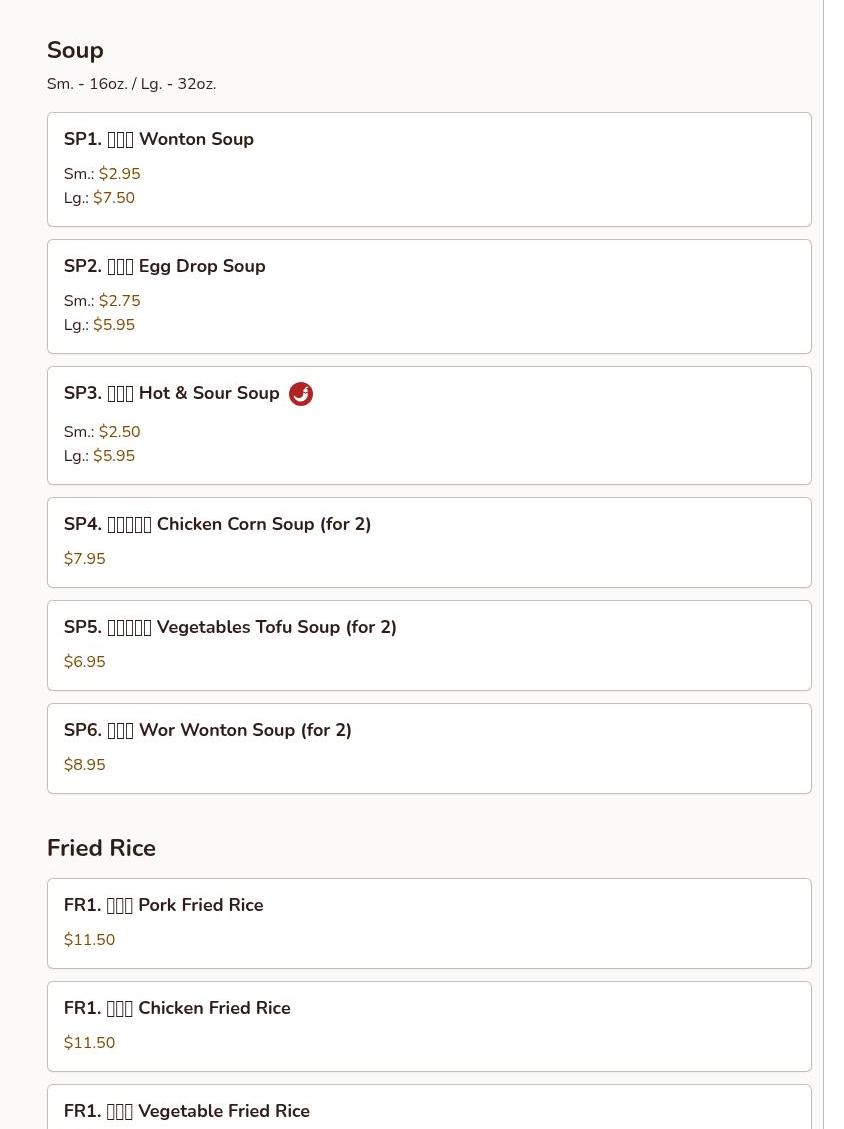The image size is (844, 1129).
Task: Click the $6.95 Vegetables Tofu Soup price
Action: pyautogui.click(x=84, y=662)
